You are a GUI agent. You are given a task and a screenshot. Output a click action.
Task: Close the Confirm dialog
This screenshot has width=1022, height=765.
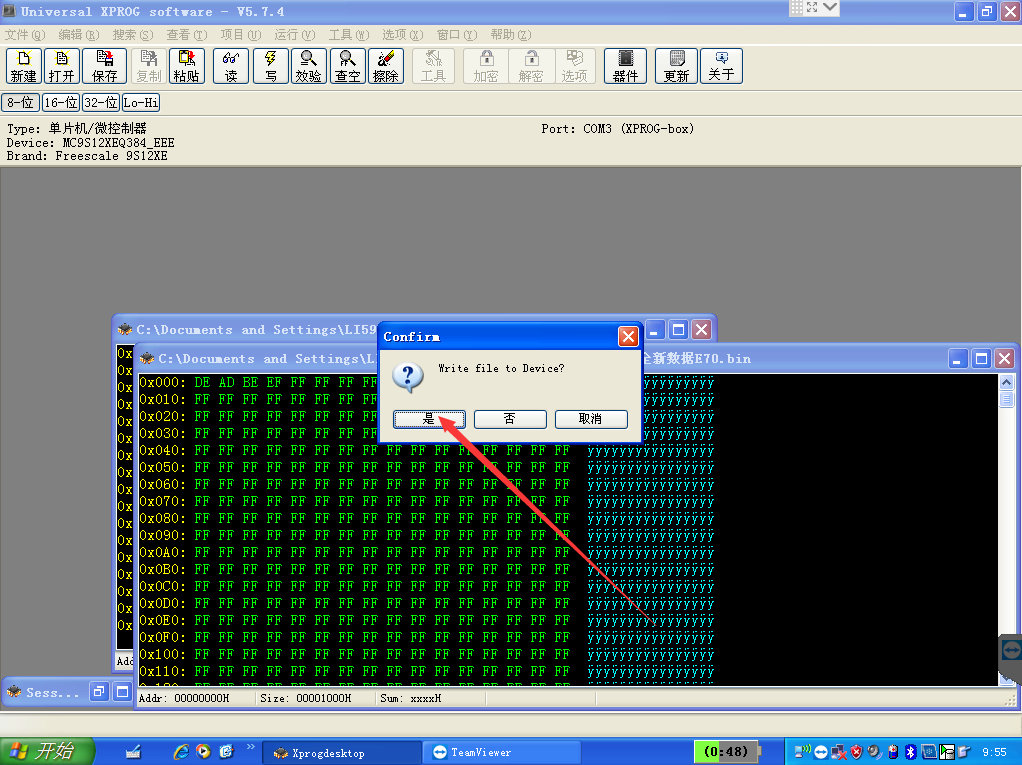tap(628, 336)
